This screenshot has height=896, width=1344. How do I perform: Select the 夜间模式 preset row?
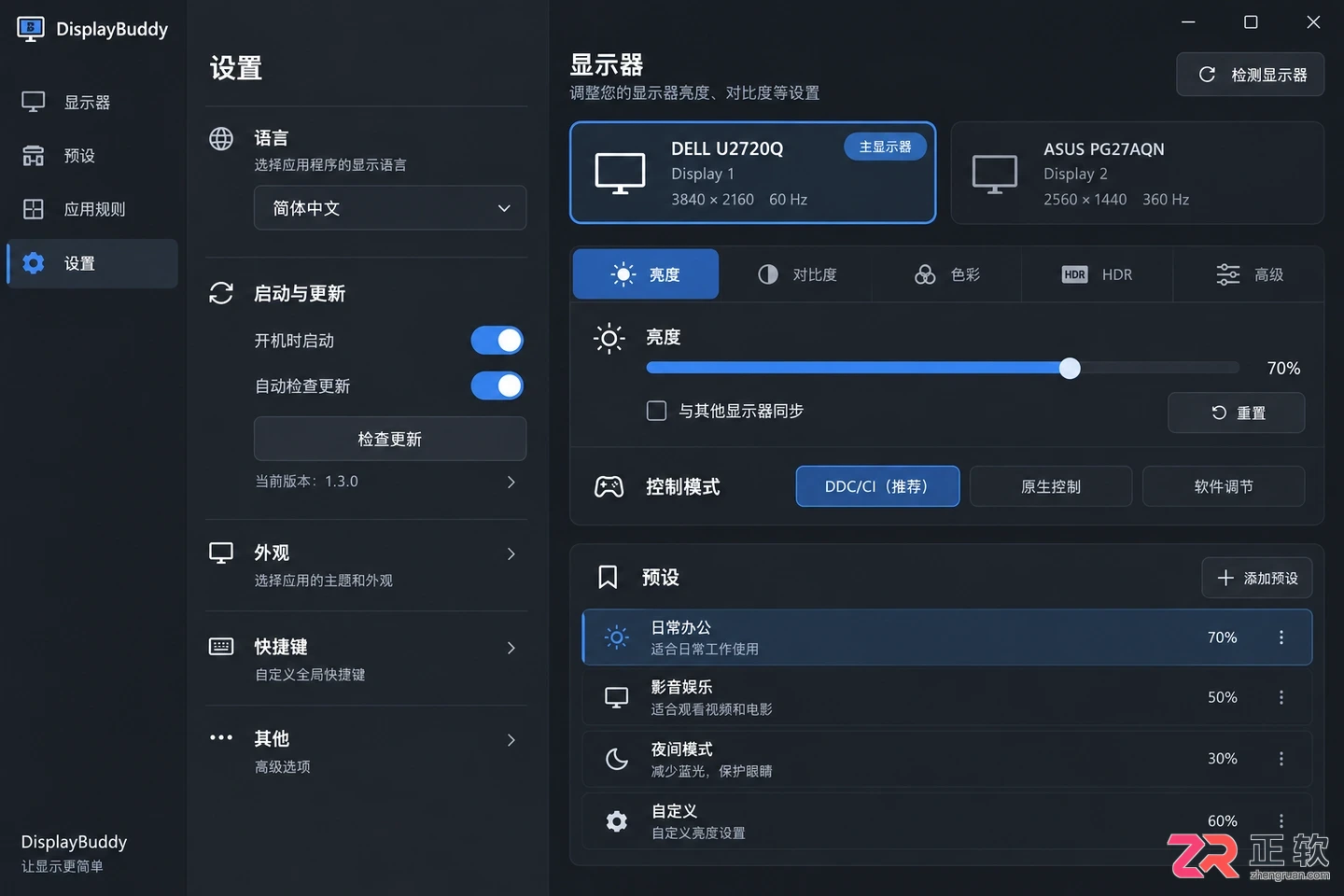946,759
